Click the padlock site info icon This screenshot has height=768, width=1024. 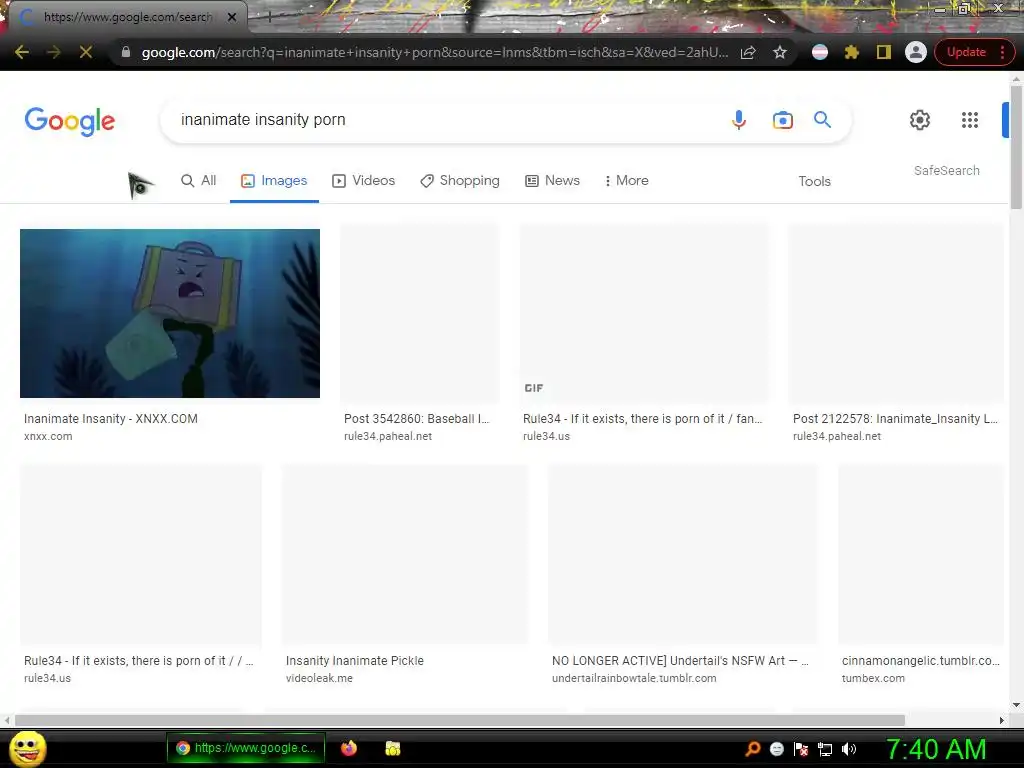click(126, 52)
